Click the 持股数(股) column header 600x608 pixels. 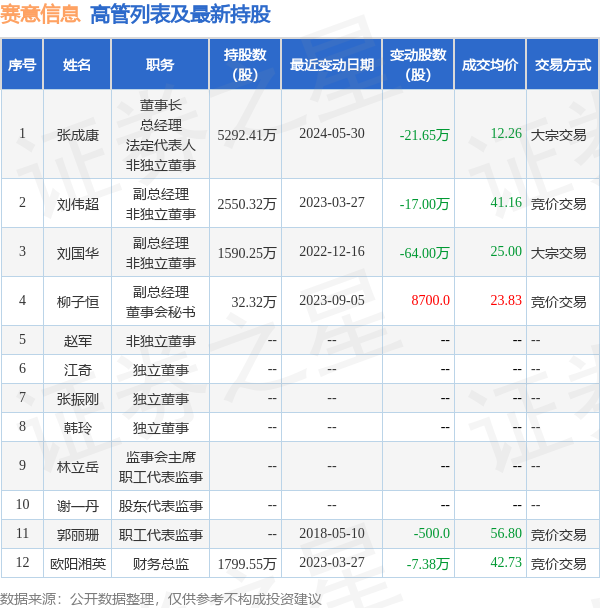(x=245, y=64)
